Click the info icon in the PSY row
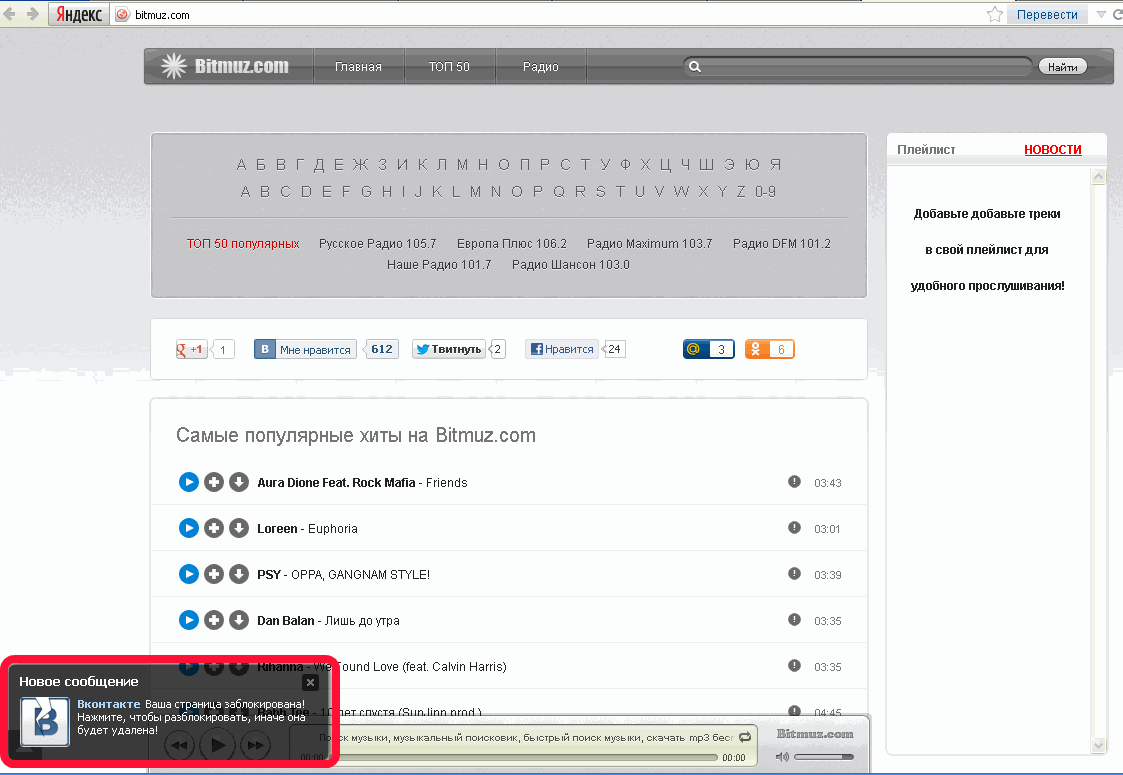 point(794,573)
